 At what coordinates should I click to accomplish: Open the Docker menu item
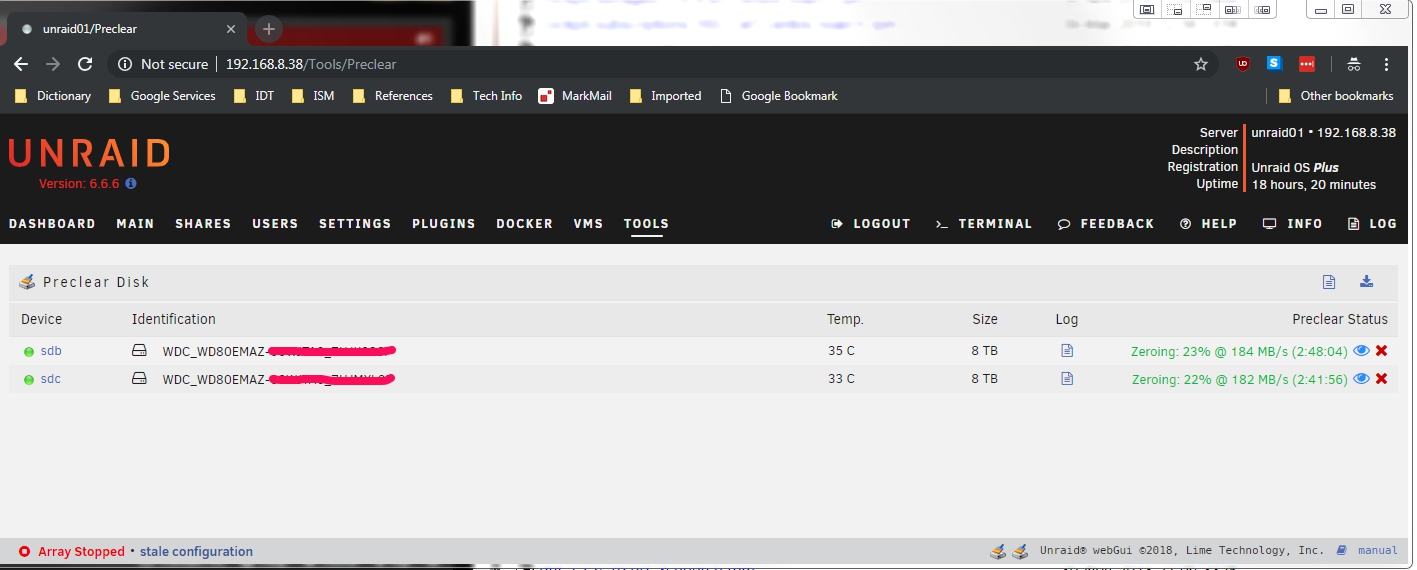point(524,224)
